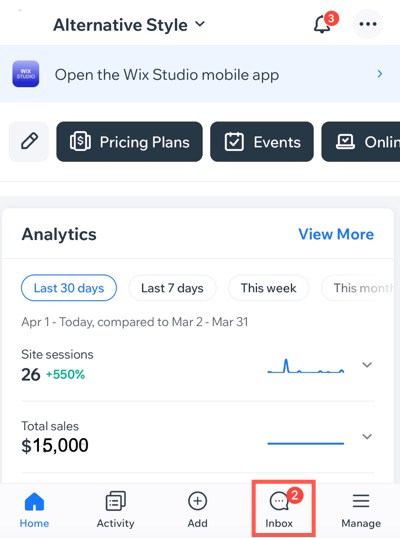Expand the Total sales row chevron
This screenshot has width=400, height=538.
(367, 436)
